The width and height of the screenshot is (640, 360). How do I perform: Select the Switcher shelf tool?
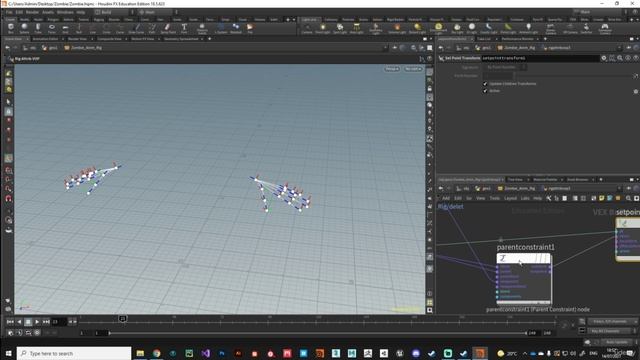tap(586, 28)
